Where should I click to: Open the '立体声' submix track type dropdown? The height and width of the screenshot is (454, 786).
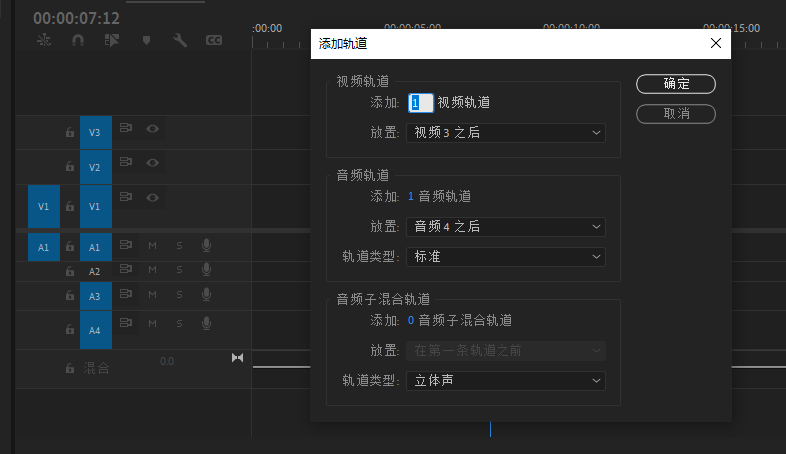point(505,380)
